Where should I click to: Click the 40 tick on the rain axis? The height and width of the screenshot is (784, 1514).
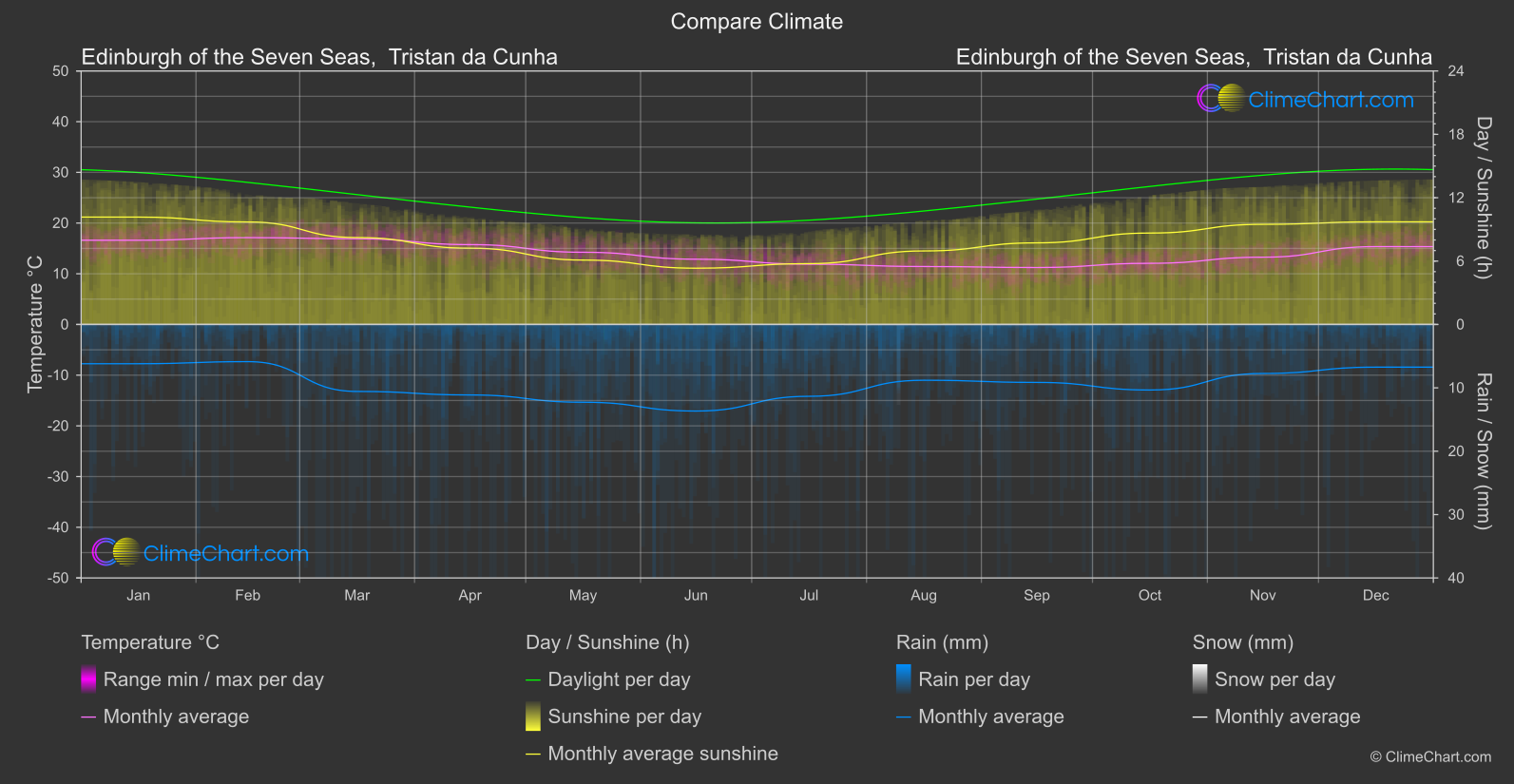[1456, 578]
